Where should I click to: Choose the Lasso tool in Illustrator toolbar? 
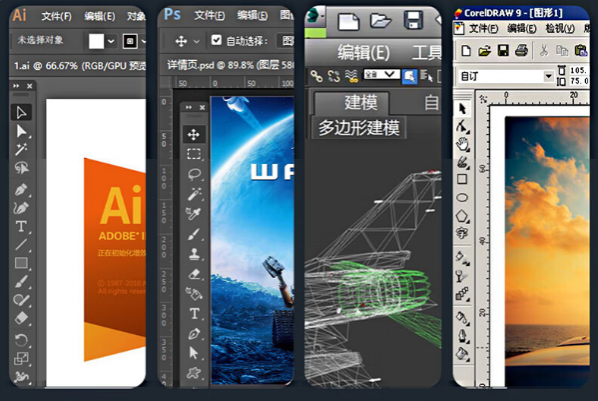pos(21,168)
